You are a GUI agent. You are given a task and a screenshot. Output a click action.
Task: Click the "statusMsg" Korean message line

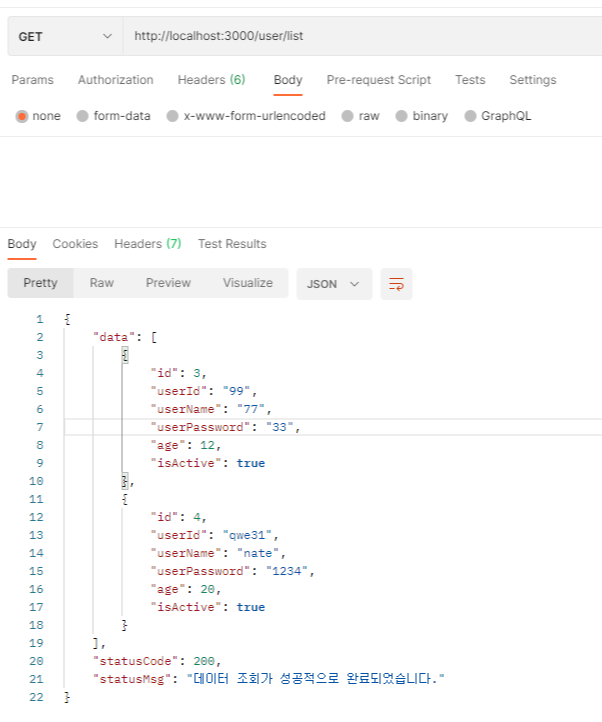click(x=269, y=679)
